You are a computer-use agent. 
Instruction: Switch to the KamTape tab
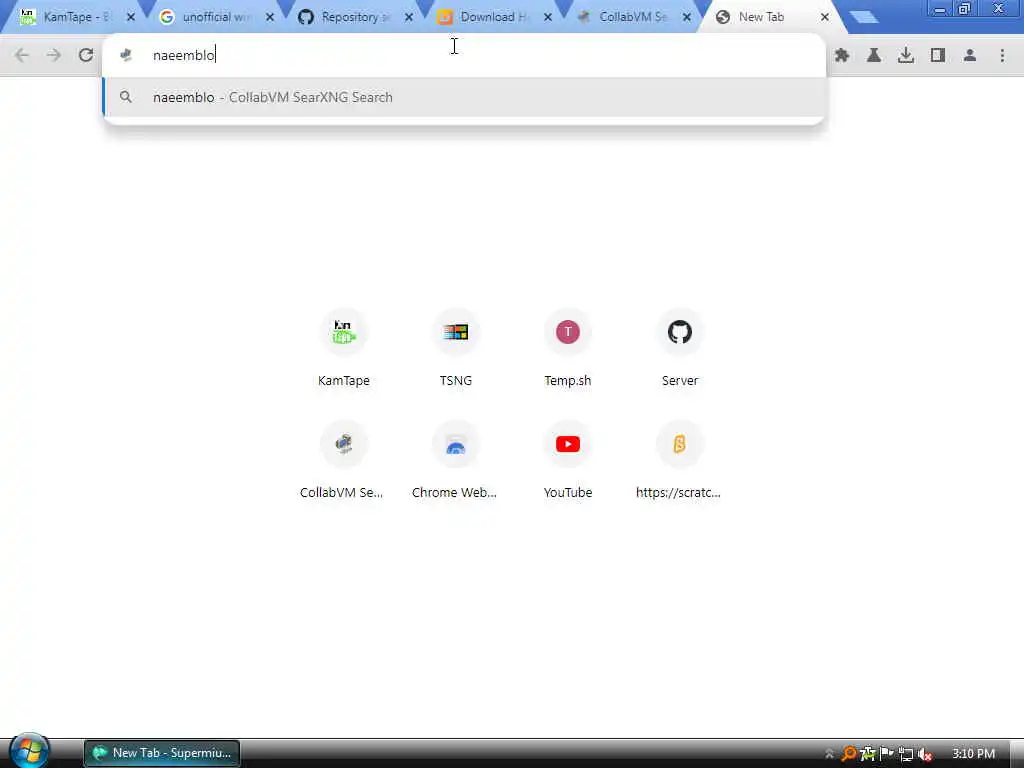[x=67, y=17]
